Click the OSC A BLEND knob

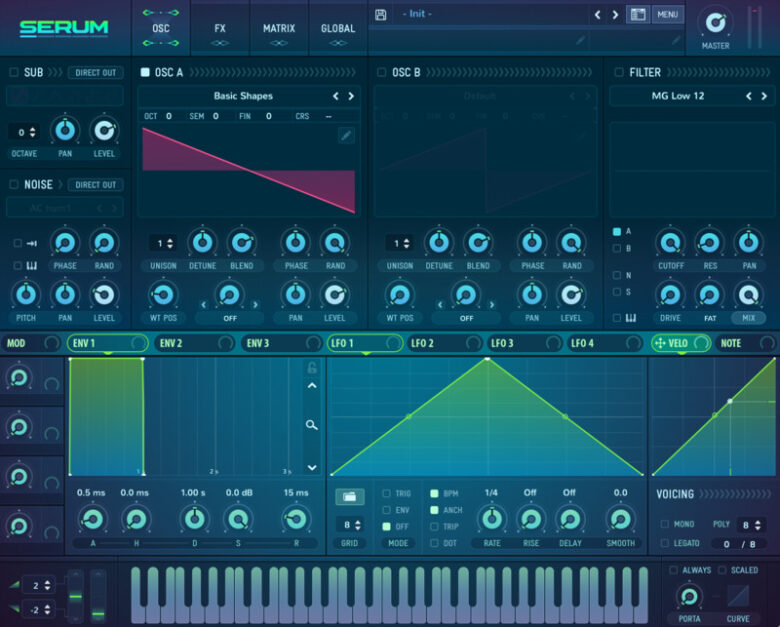click(241, 242)
